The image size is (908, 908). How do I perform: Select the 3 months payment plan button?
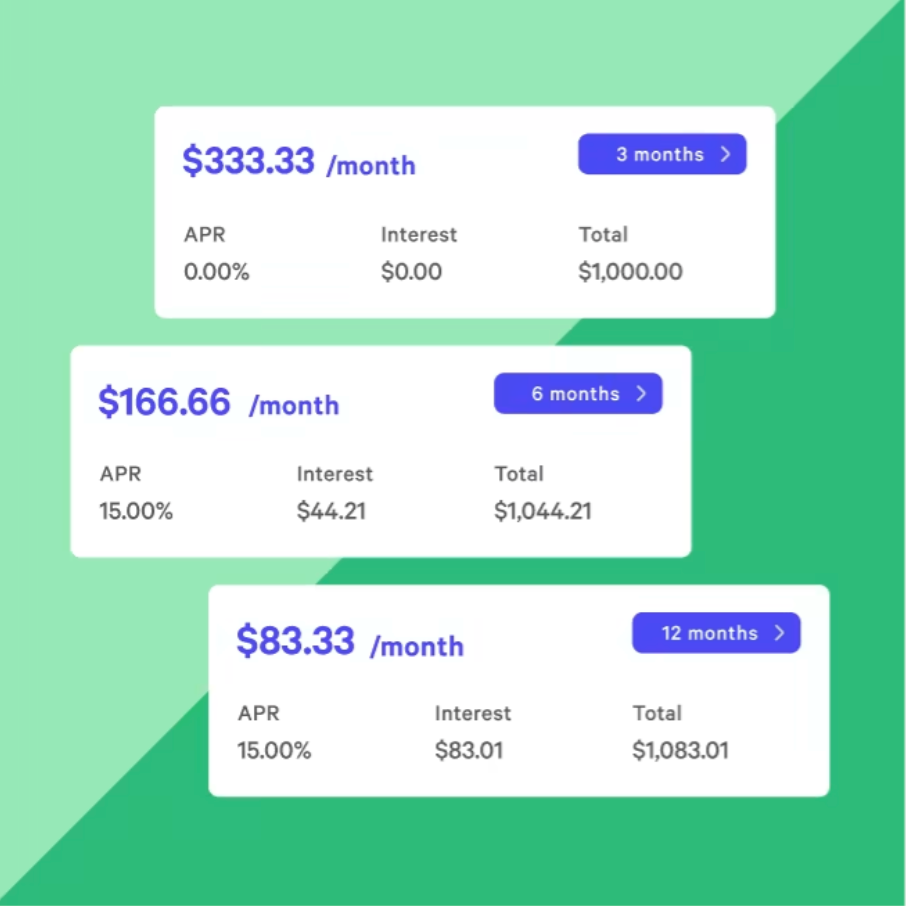(x=661, y=155)
